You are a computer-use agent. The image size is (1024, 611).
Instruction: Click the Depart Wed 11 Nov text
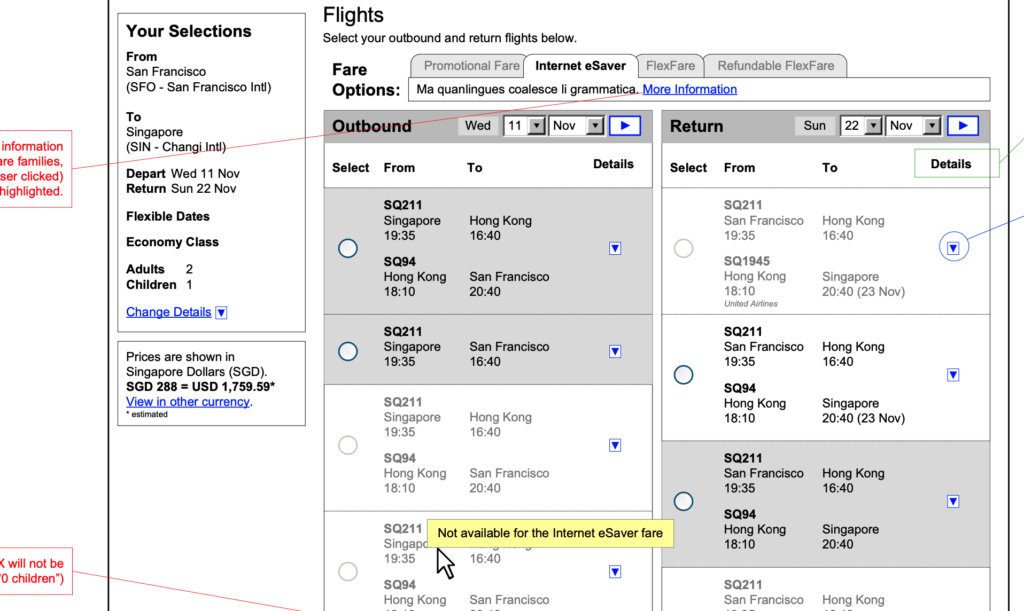point(183,174)
